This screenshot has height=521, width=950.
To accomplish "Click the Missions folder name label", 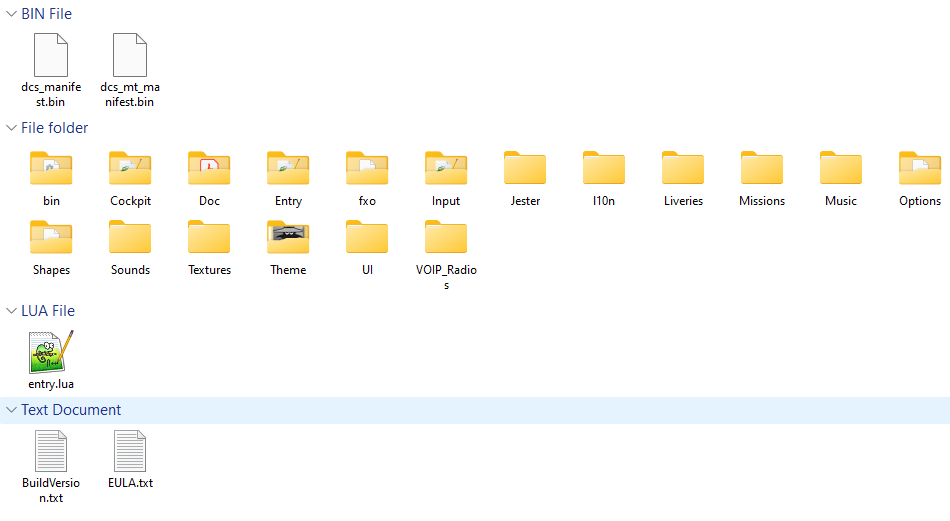I will pyautogui.click(x=762, y=201).
